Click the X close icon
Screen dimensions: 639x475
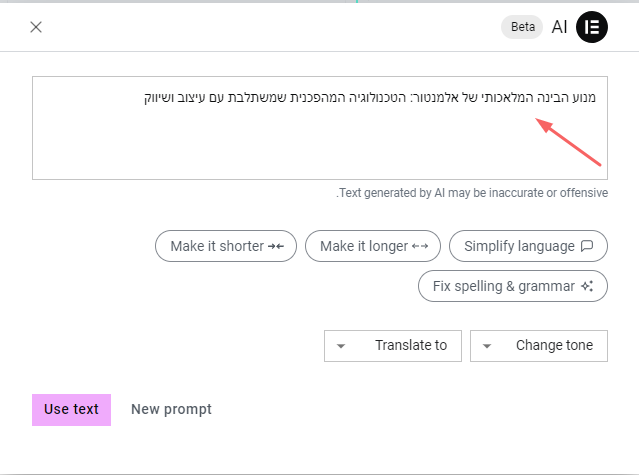click(36, 27)
